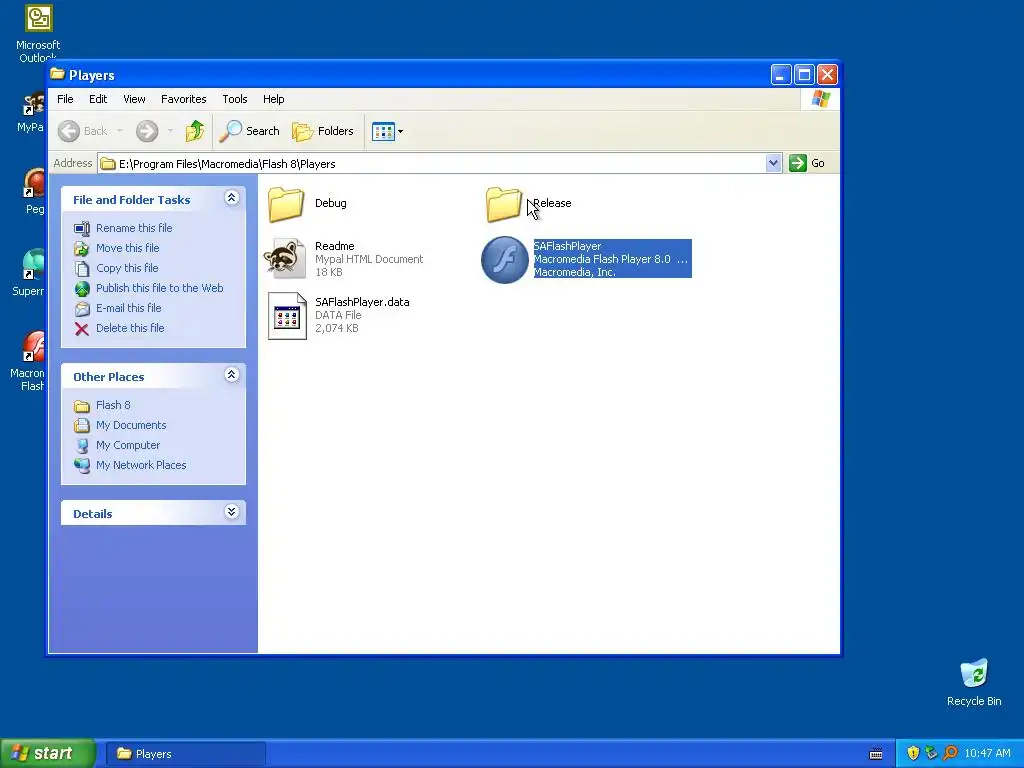Open Search from the toolbar
The image size is (1024, 768).
coord(249,131)
